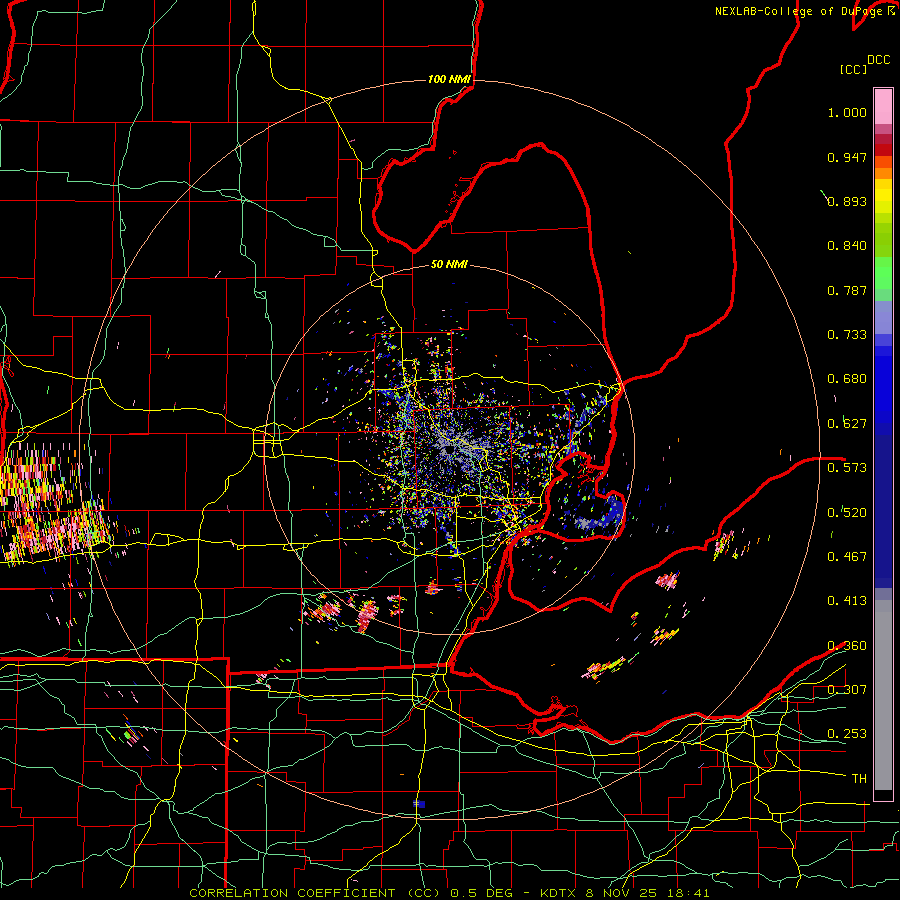Select the 1.000 legend value
The width and height of the screenshot is (900, 900).
[847, 112]
